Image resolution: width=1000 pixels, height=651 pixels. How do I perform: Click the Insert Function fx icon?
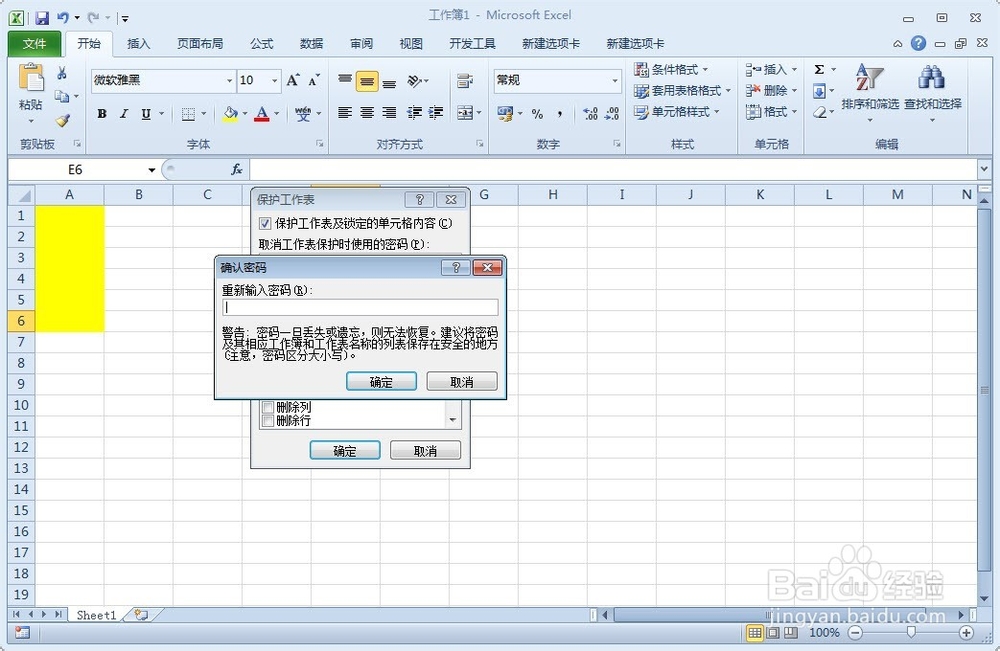click(236, 170)
